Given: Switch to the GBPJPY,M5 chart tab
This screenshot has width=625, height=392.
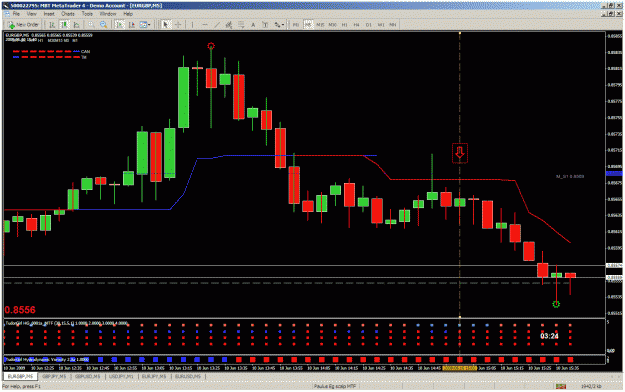Looking at the screenshot, I should click(54, 376).
